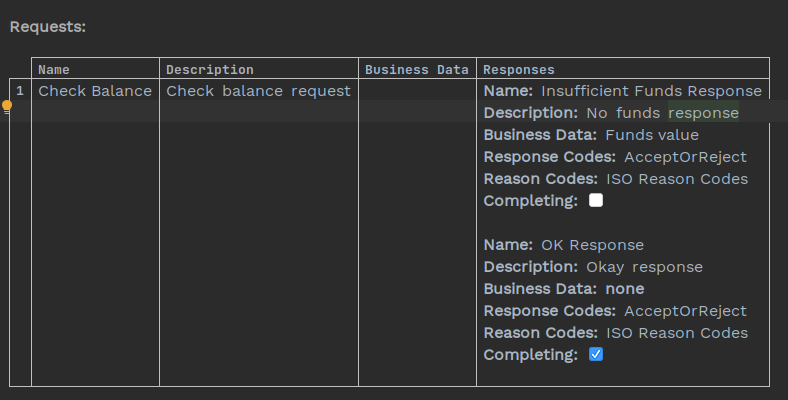
Task: Select the Check Balance name cell
Action: 95,91
